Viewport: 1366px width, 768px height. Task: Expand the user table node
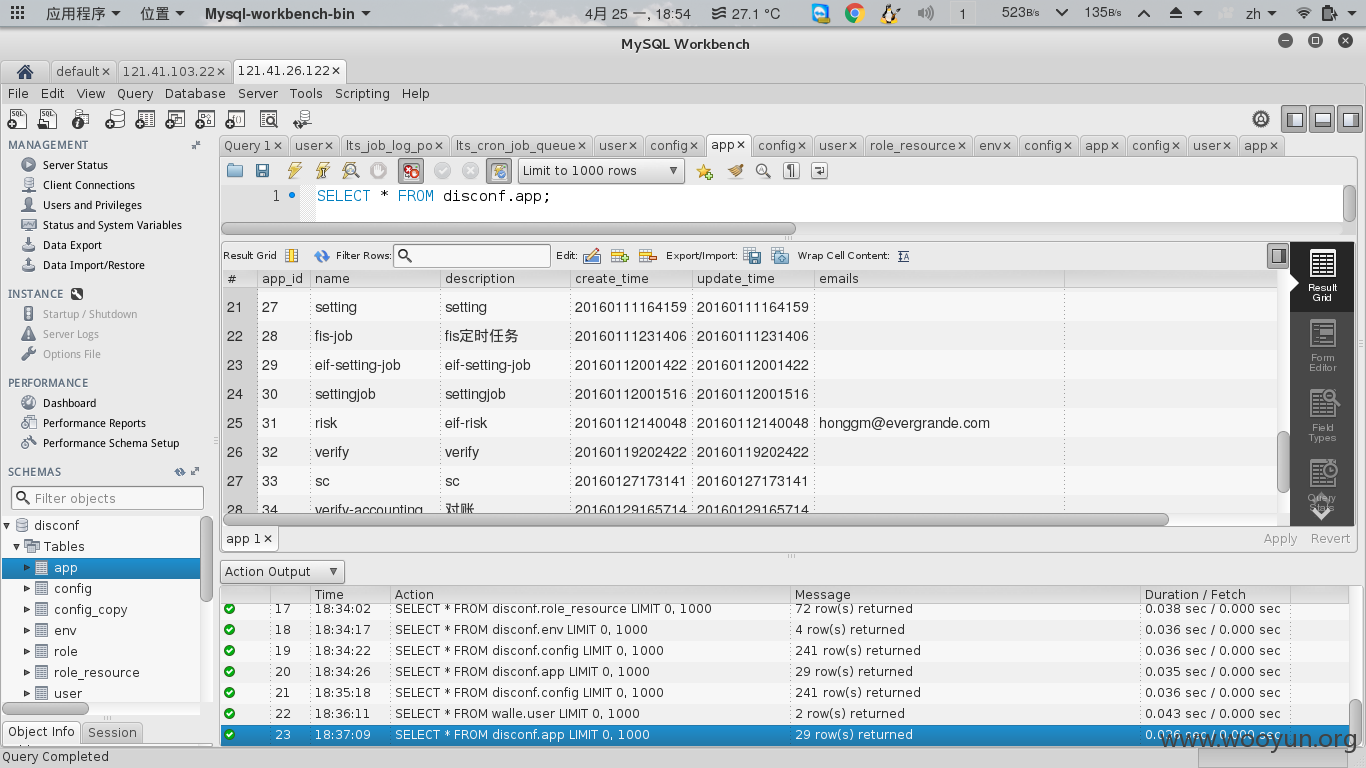point(28,693)
